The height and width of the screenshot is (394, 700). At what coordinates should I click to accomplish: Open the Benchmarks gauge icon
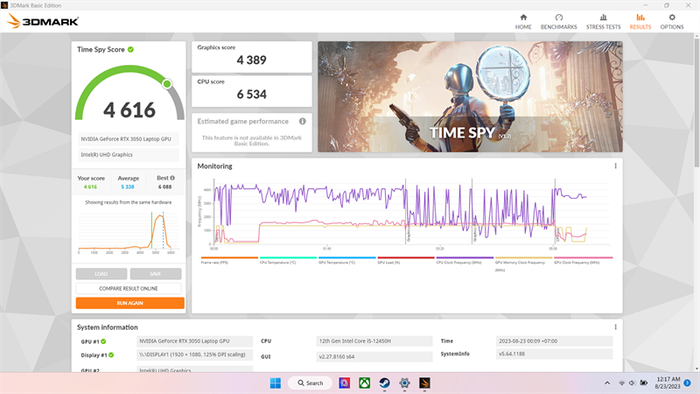click(559, 17)
